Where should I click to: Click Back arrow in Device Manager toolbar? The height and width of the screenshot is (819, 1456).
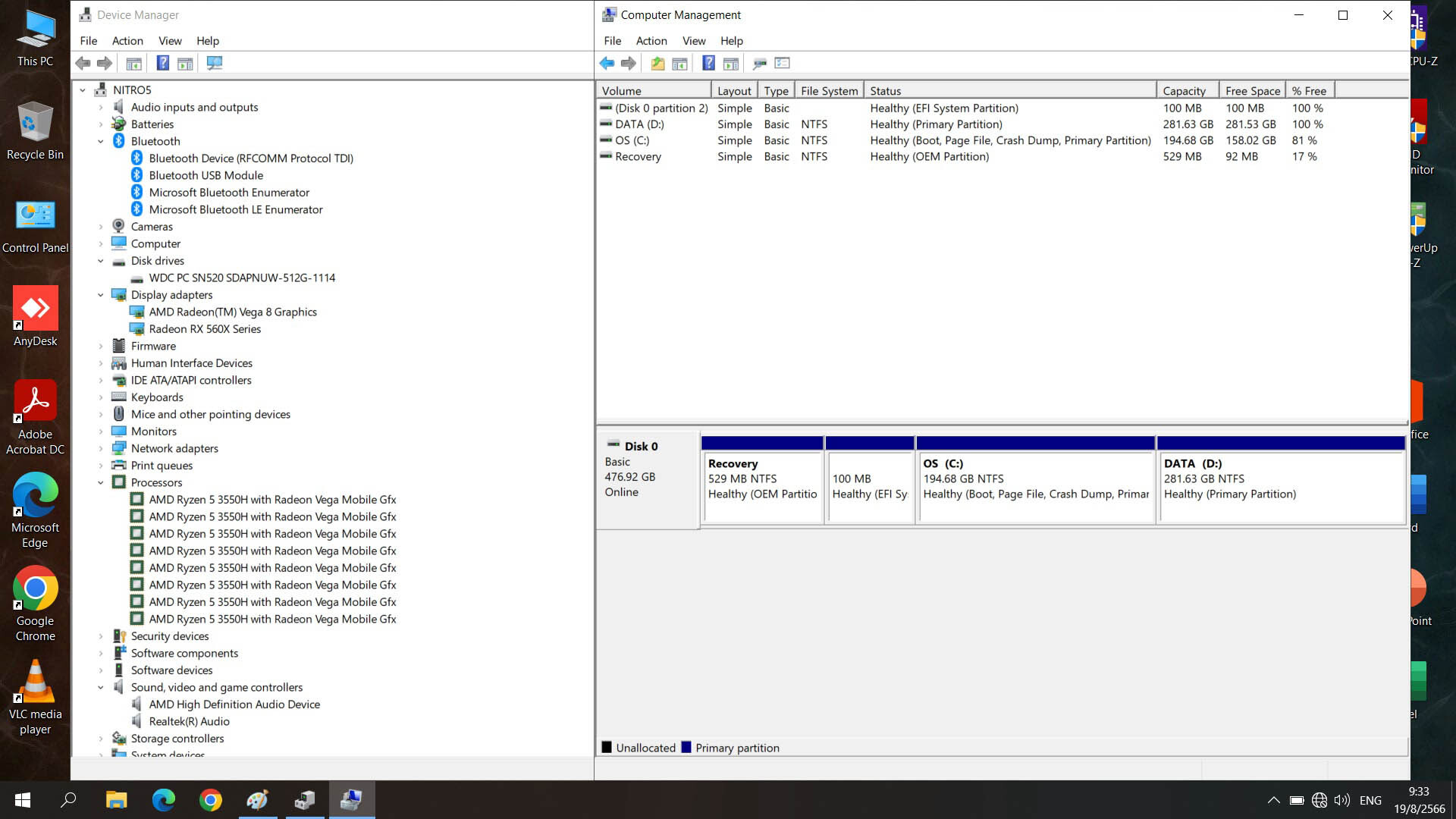(x=83, y=64)
